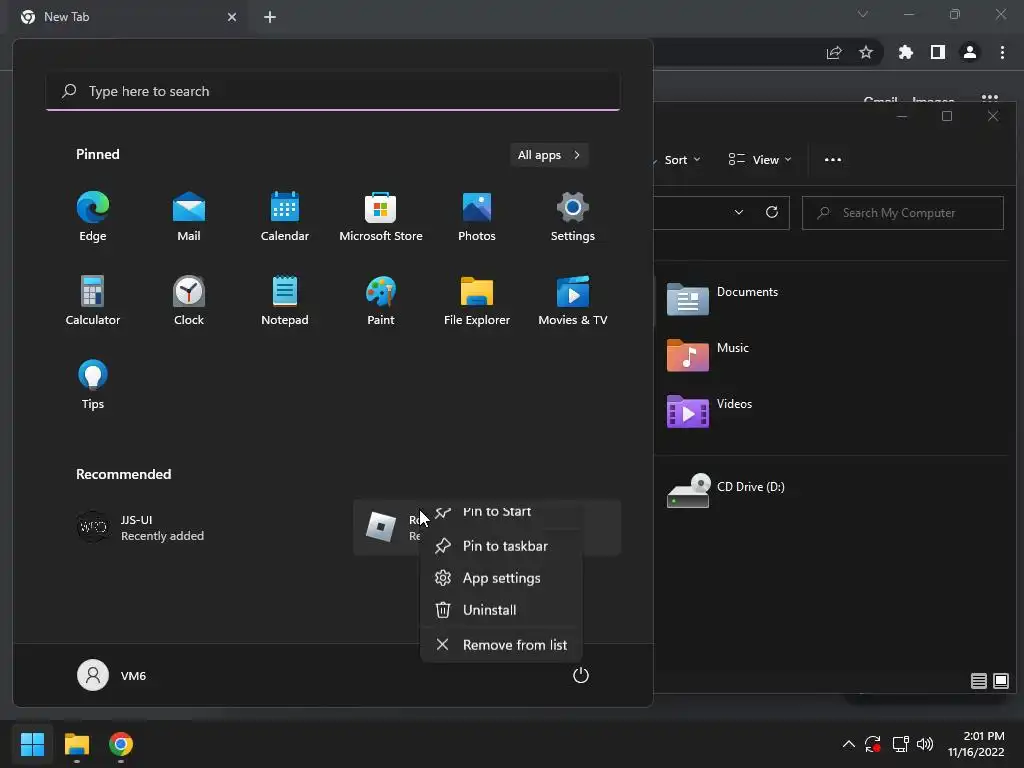Open the Google apps grid
Screen dimensions: 1024x768
coord(990,99)
